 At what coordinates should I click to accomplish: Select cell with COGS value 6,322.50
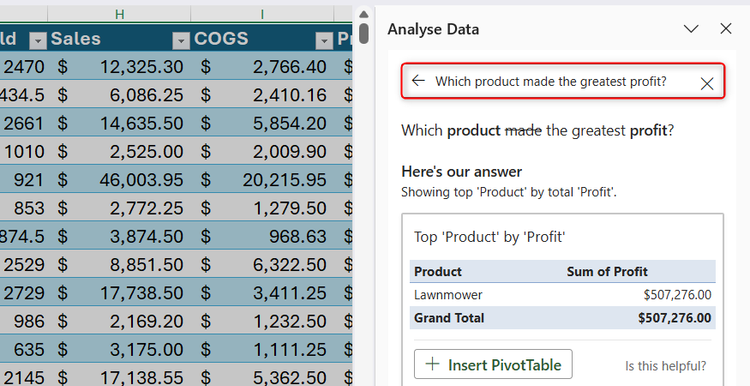262,264
